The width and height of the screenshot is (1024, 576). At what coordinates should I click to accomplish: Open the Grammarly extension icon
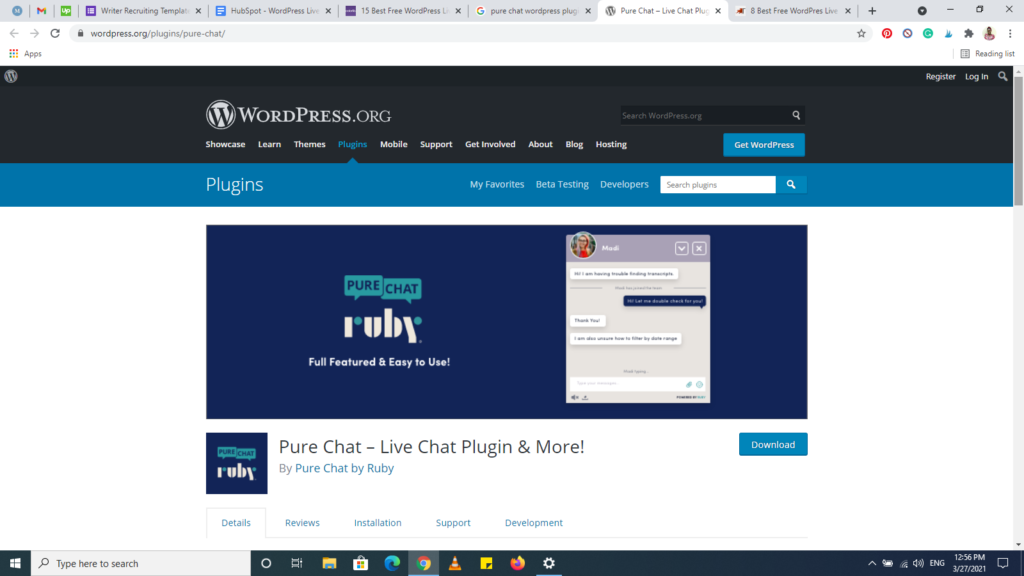pyautogui.click(x=928, y=33)
